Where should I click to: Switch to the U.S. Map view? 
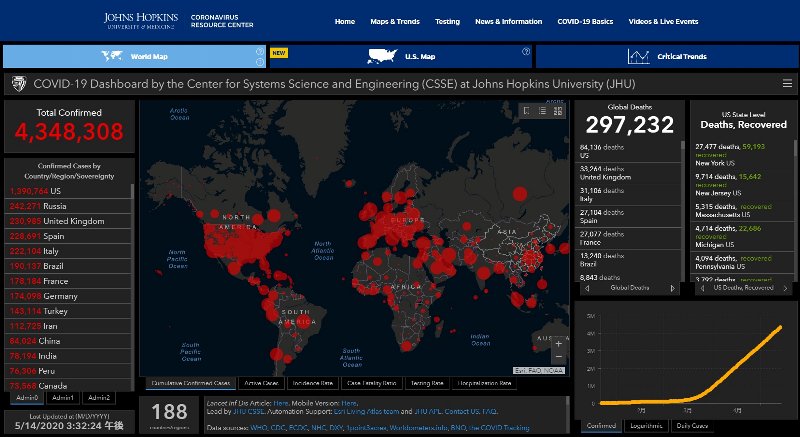[401, 56]
